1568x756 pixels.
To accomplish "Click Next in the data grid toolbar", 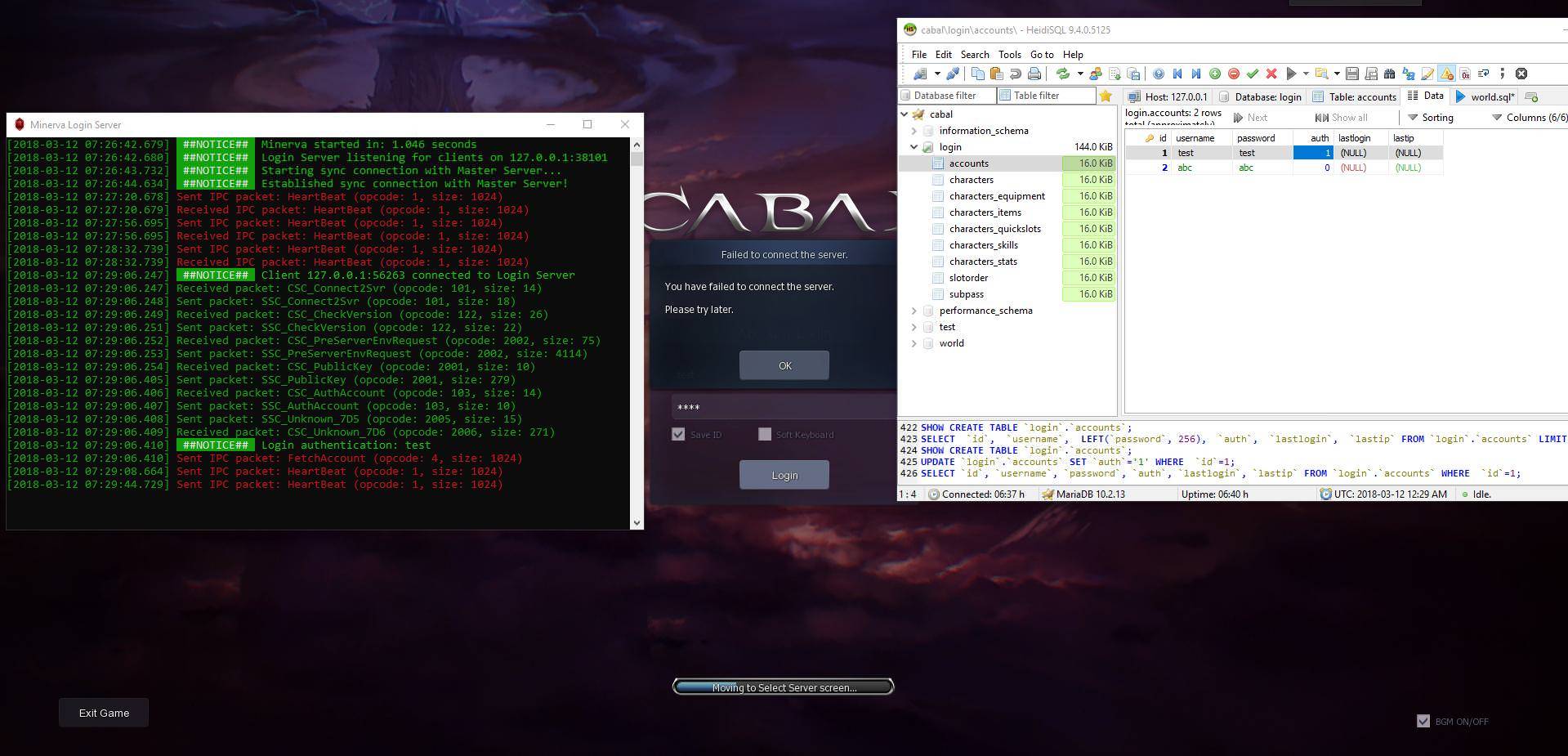I will tap(1250, 118).
